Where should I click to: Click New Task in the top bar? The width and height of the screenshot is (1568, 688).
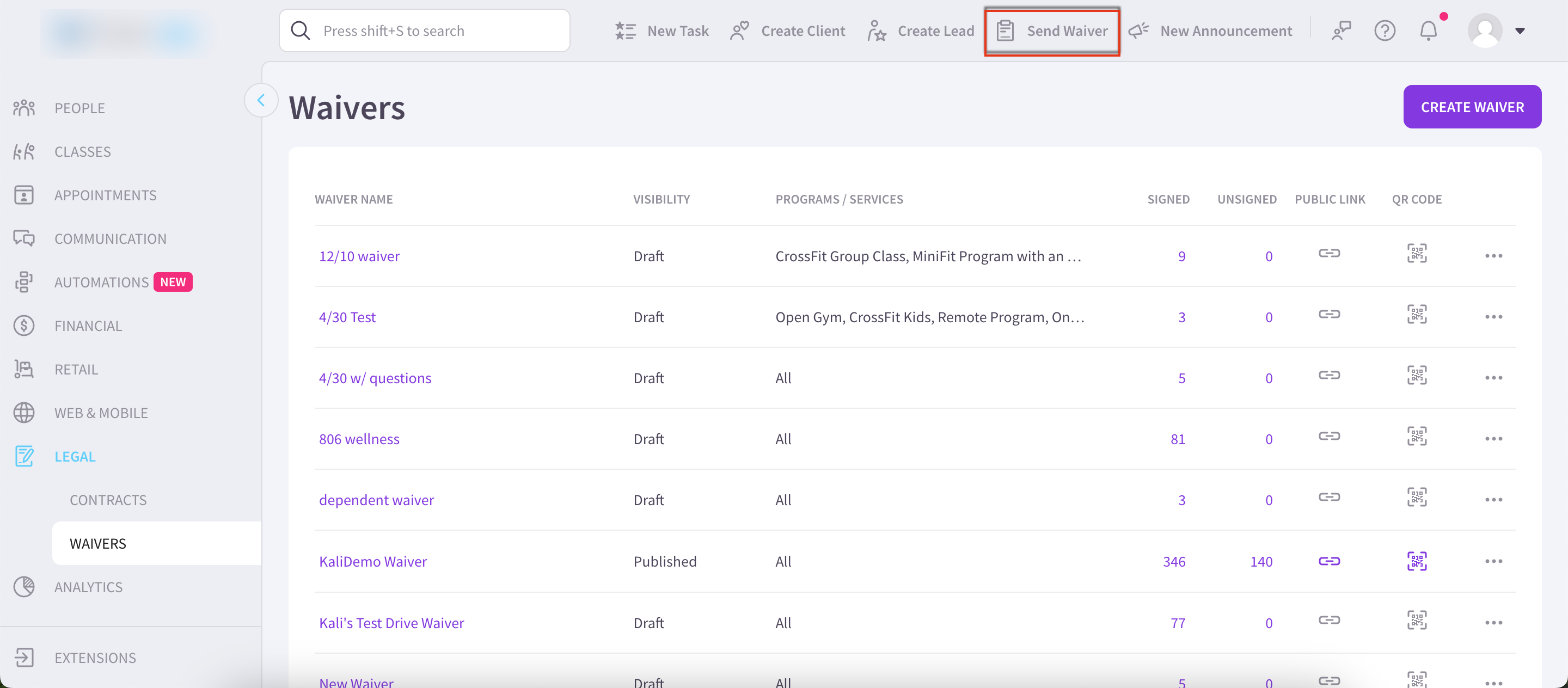[661, 31]
